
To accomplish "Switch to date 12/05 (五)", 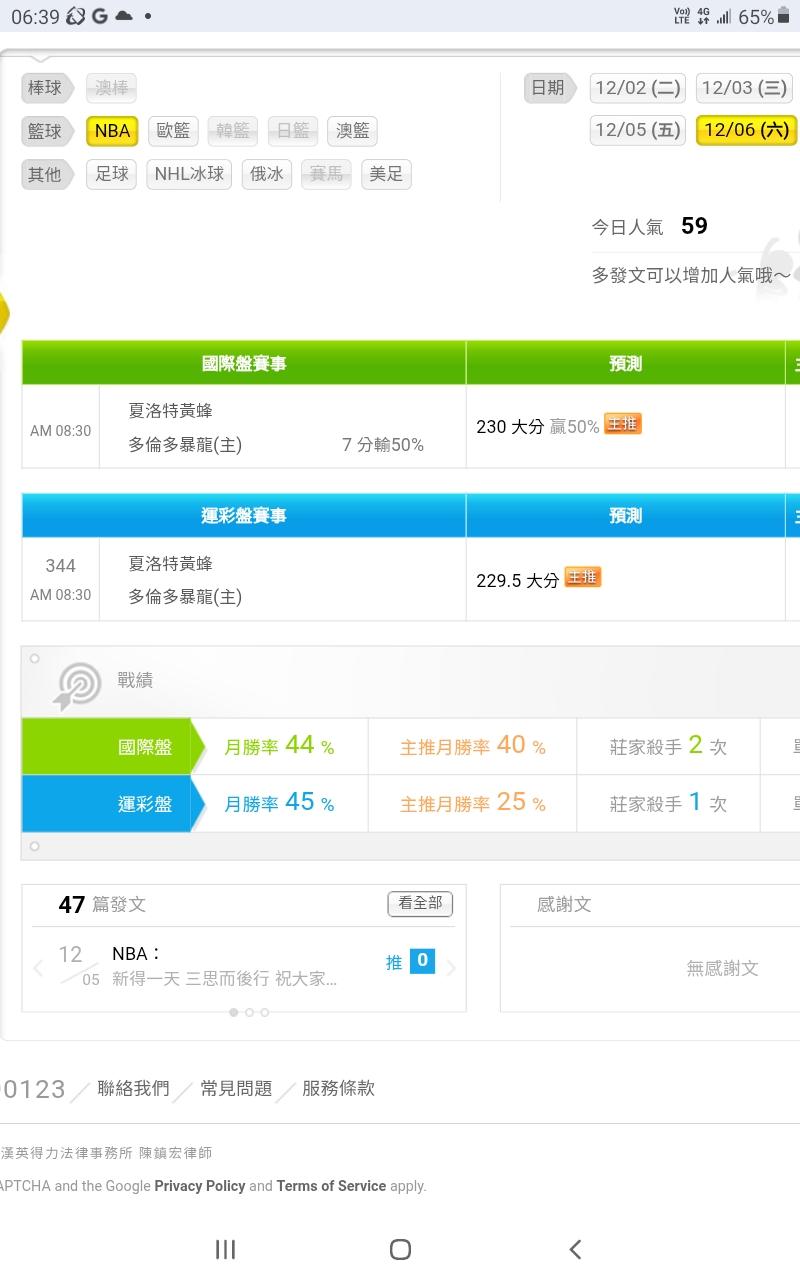I will [x=637, y=130].
